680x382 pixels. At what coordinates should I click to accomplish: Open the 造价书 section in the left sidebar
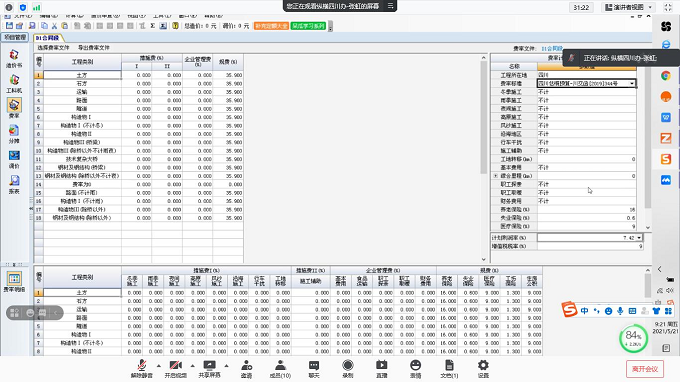14,59
